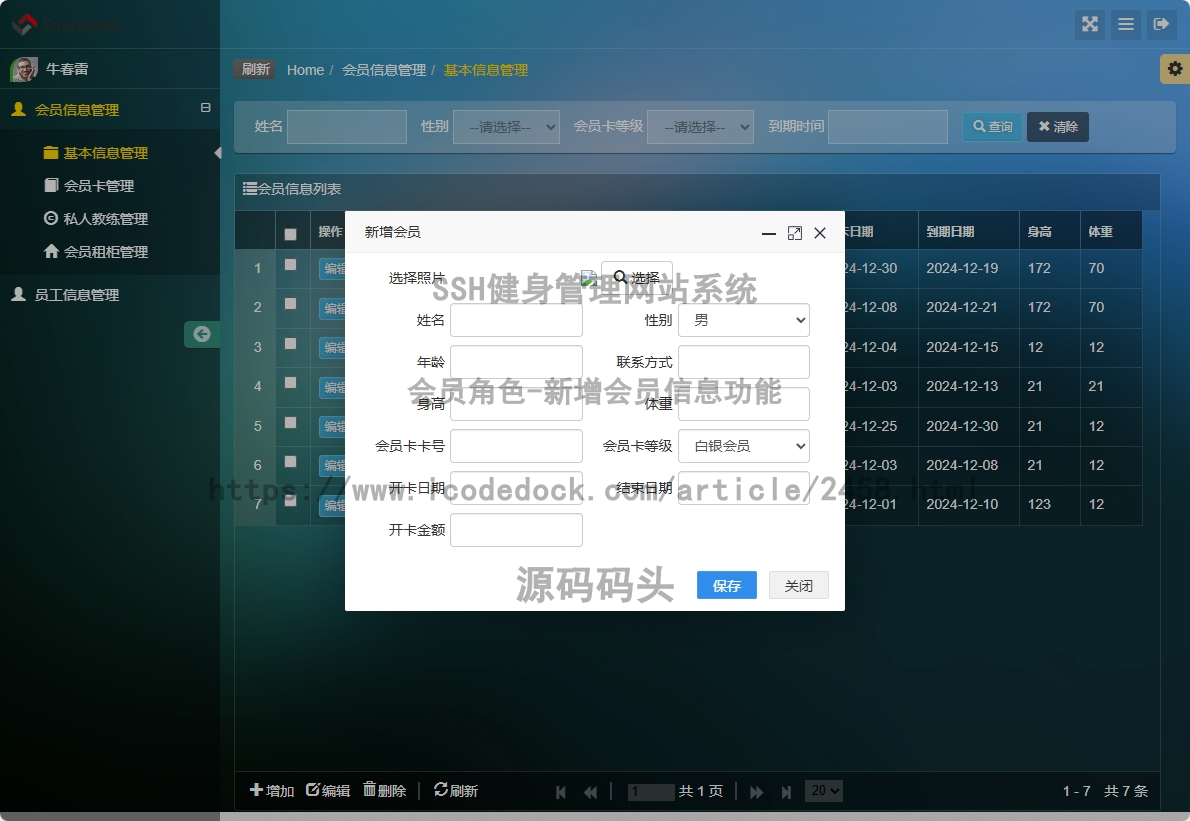The width and height of the screenshot is (1190, 821).
Task: Open the settings gear icon
Action: pos(1175,68)
